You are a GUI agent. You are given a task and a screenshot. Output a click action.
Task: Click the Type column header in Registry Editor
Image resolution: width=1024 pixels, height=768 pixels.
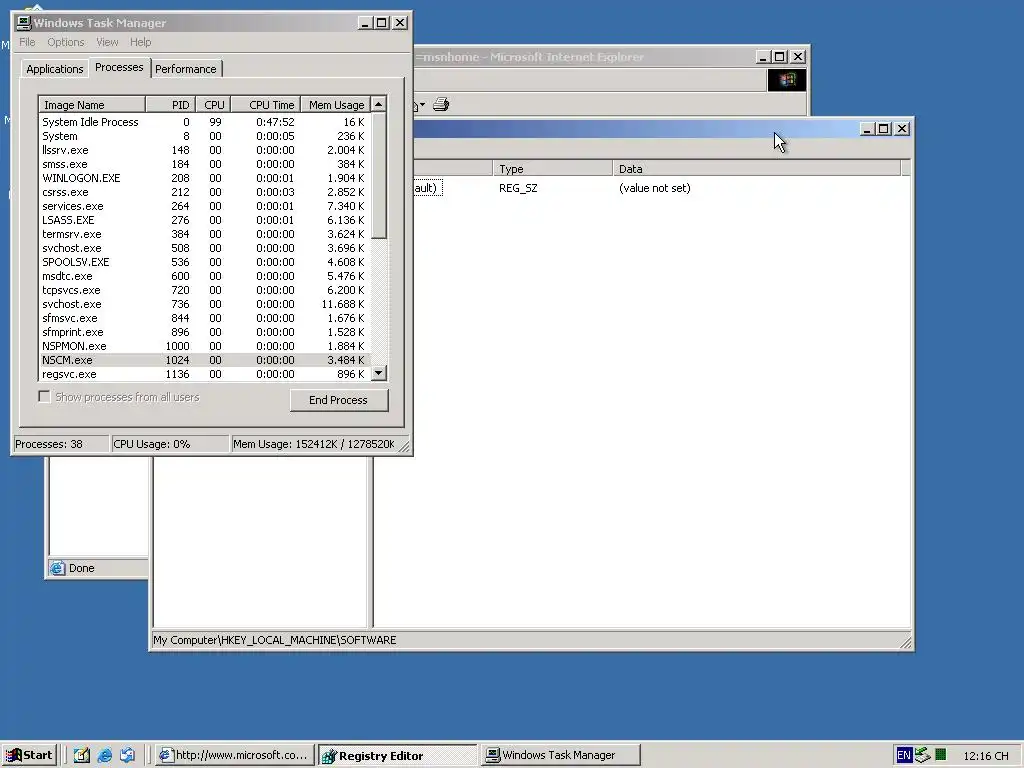click(x=552, y=169)
